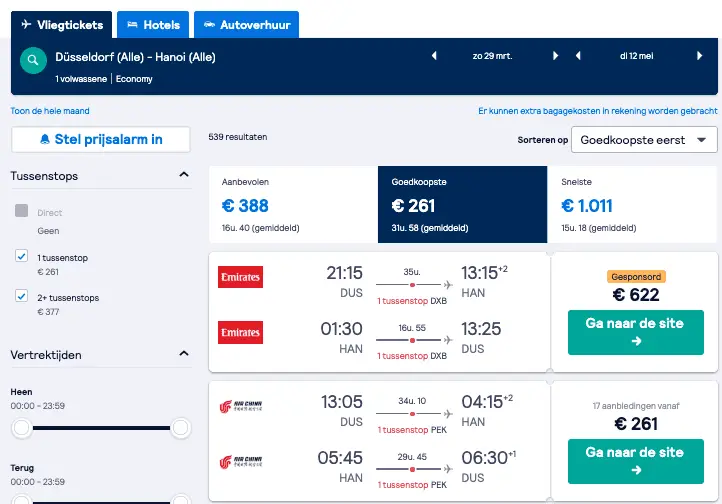Toggle the disabled Direct checkbox
Screen dimensions: 722x504
coord(22,211)
